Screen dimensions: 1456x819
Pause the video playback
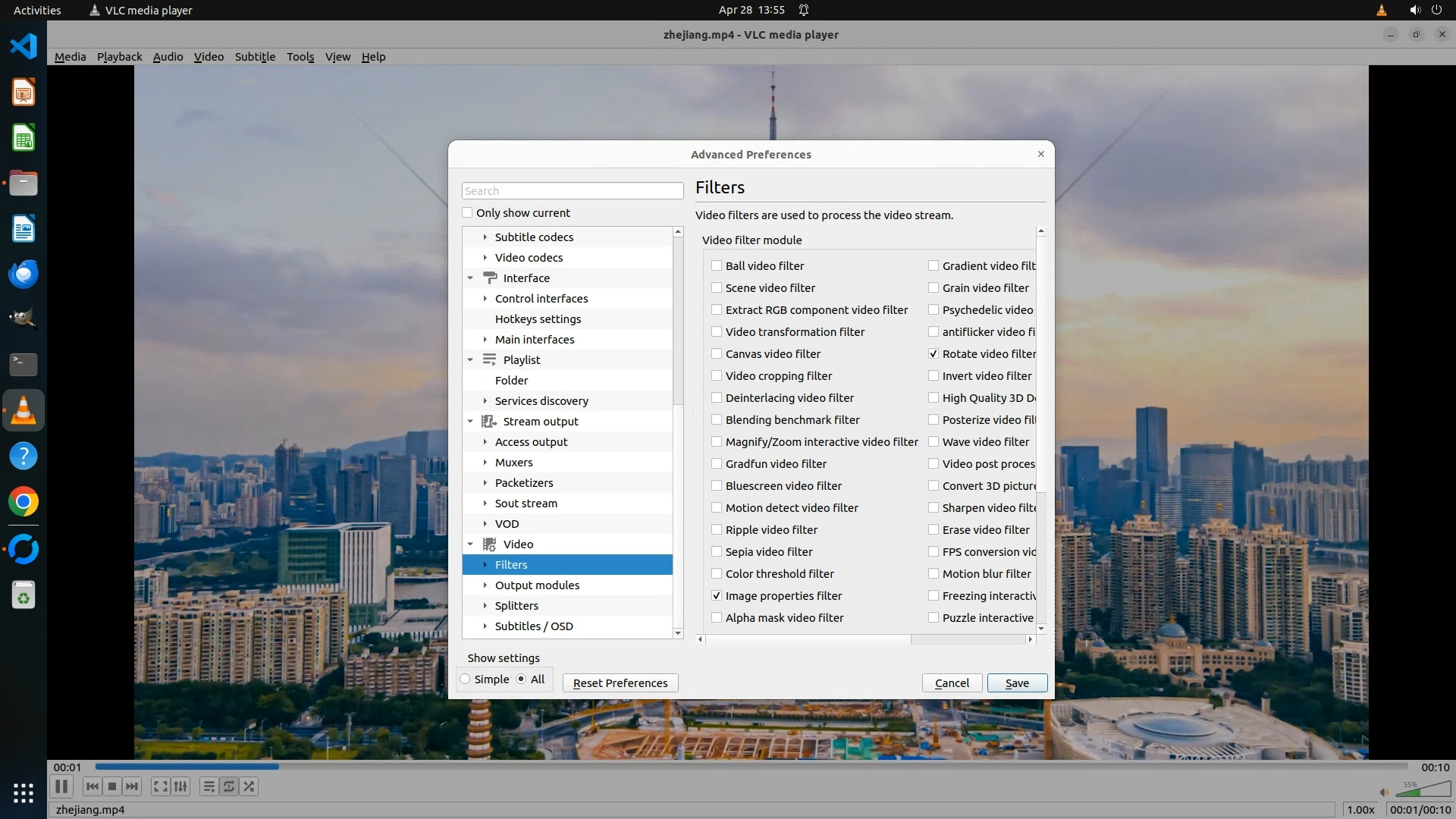[61, 787]
